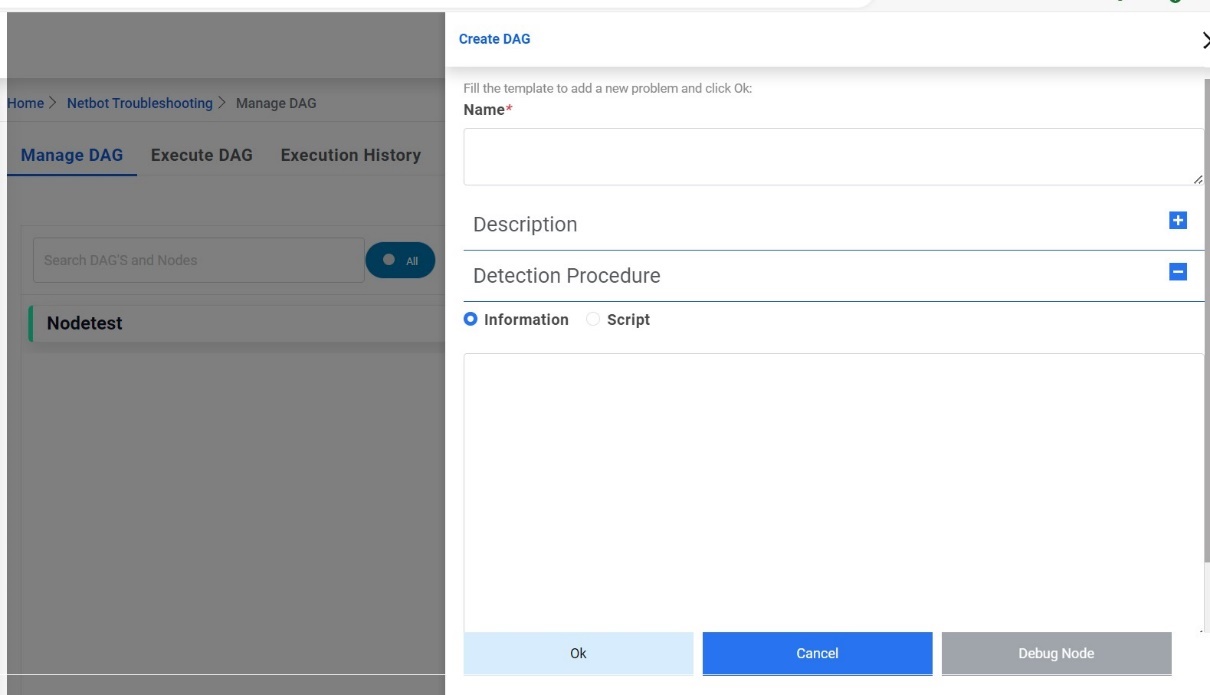Switch to the Execute DAG tab
1210x695 pixels.
click(202, 155)
